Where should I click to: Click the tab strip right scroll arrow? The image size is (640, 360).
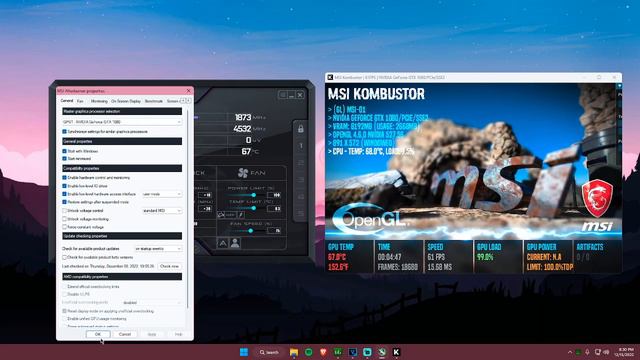click(x=188, y=101)
